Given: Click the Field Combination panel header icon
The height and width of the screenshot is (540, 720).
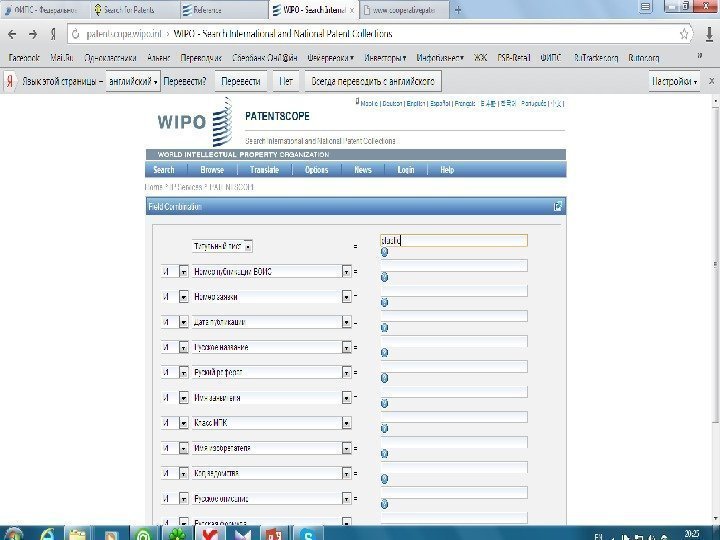Looking at the screenshot, I should (557, 206).
